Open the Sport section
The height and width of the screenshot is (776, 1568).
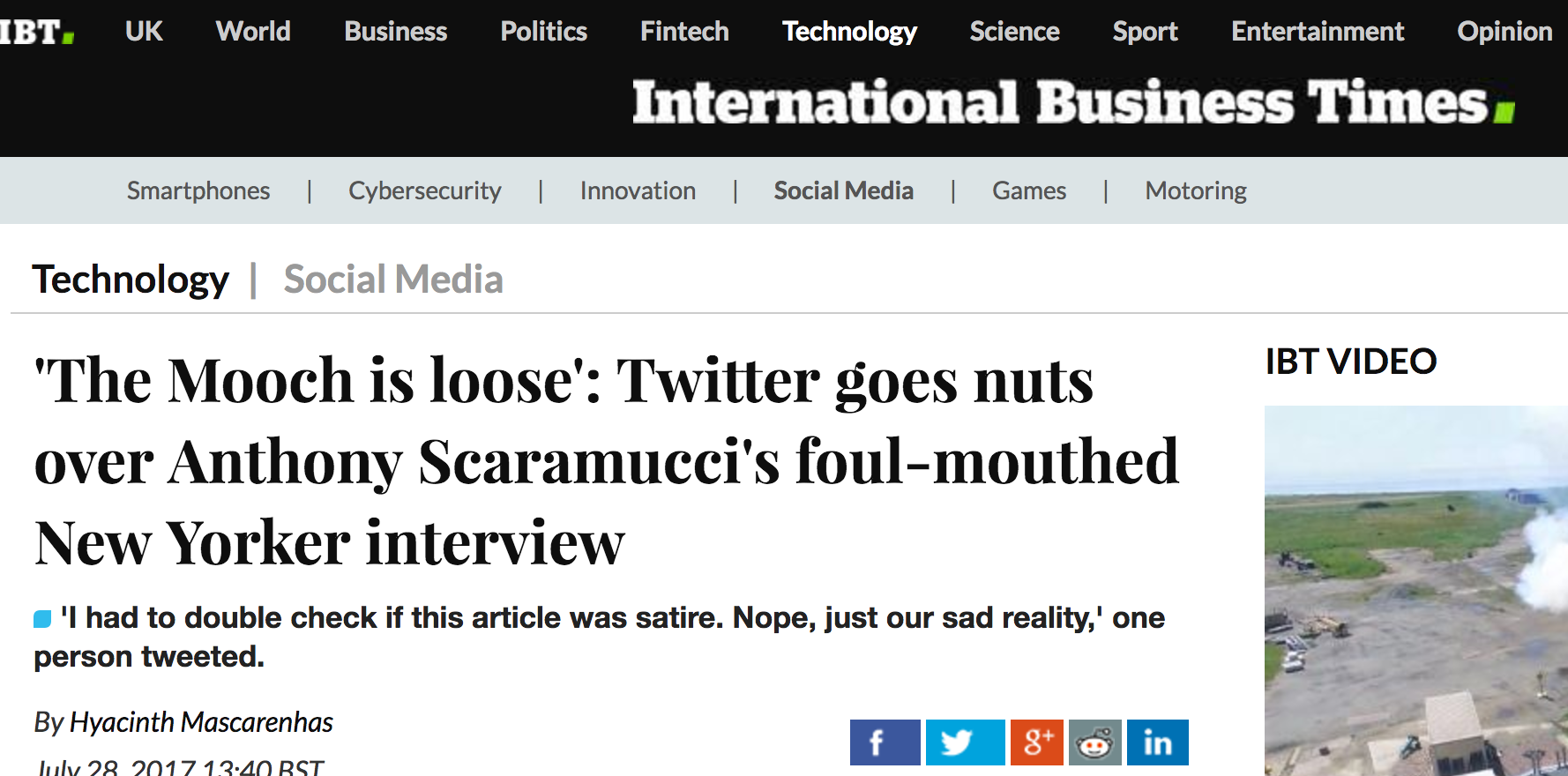click(x=1145, y=32)
